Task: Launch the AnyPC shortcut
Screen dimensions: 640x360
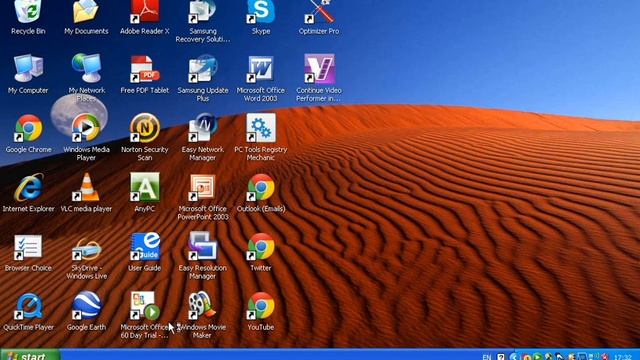Action: tap(144, 187)
